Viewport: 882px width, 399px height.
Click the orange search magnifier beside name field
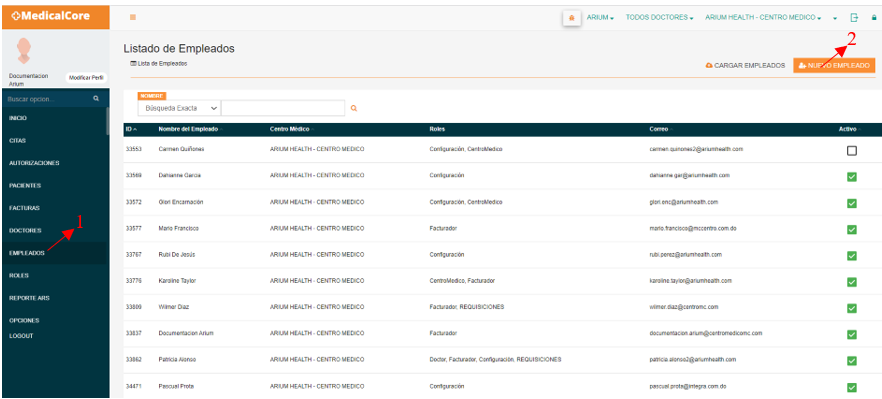(x=354, y=108)
